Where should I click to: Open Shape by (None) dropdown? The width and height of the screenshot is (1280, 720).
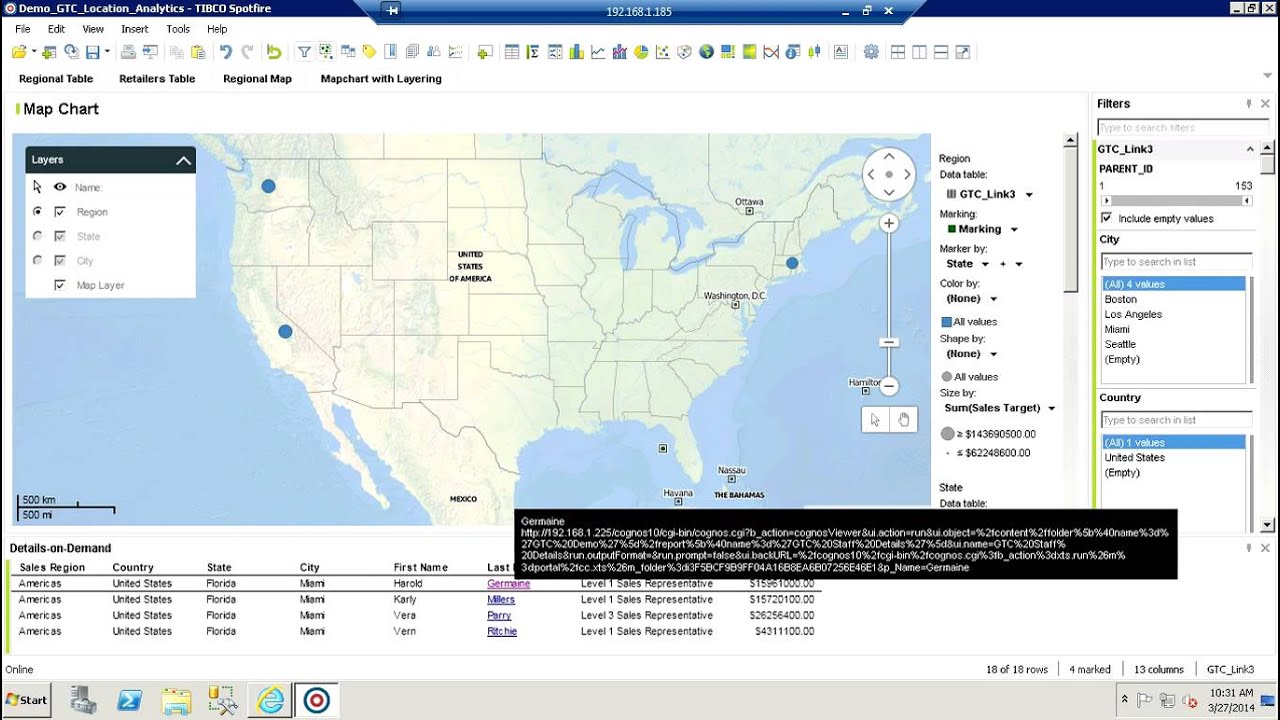click(993, 354)
